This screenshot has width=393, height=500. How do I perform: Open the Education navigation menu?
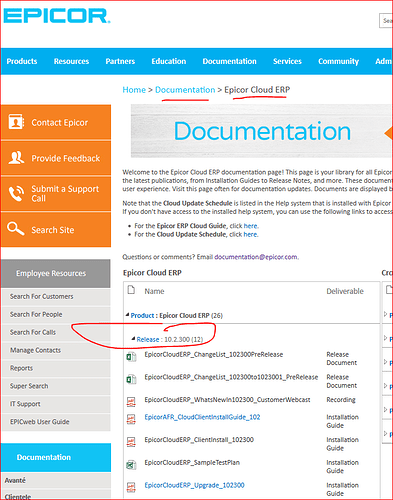click(x=169, y=61)
